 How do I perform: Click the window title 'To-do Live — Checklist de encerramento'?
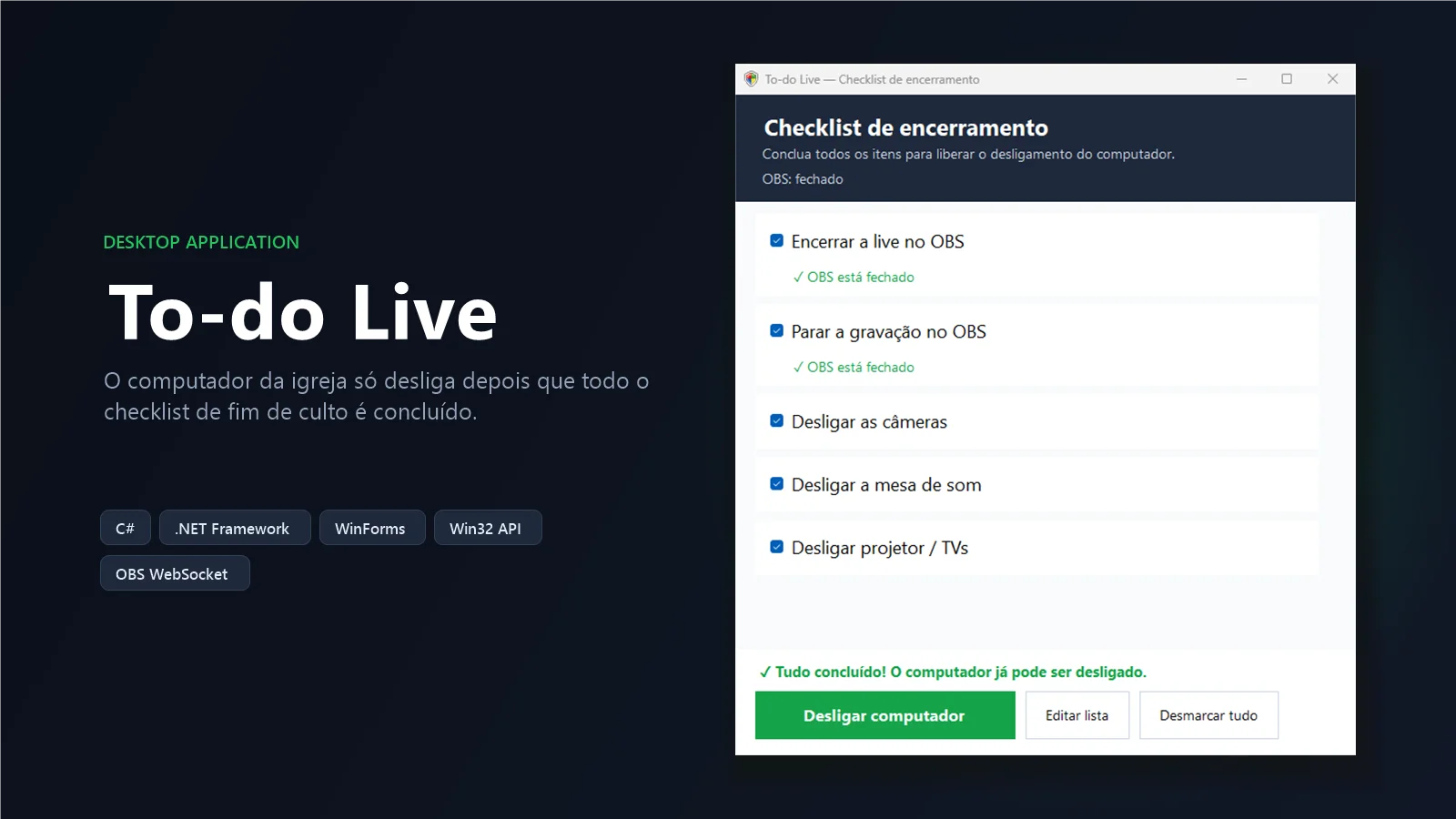[x=872, y=80]
